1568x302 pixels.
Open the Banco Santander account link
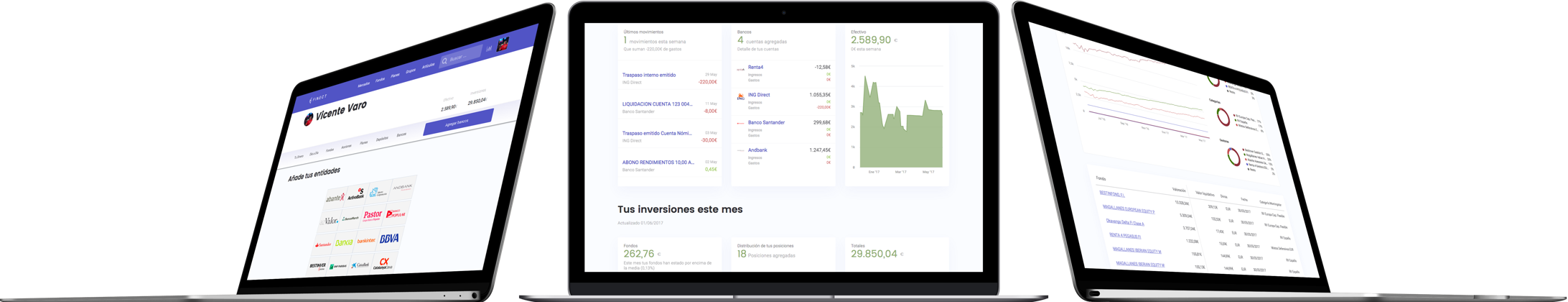(766, 122)
